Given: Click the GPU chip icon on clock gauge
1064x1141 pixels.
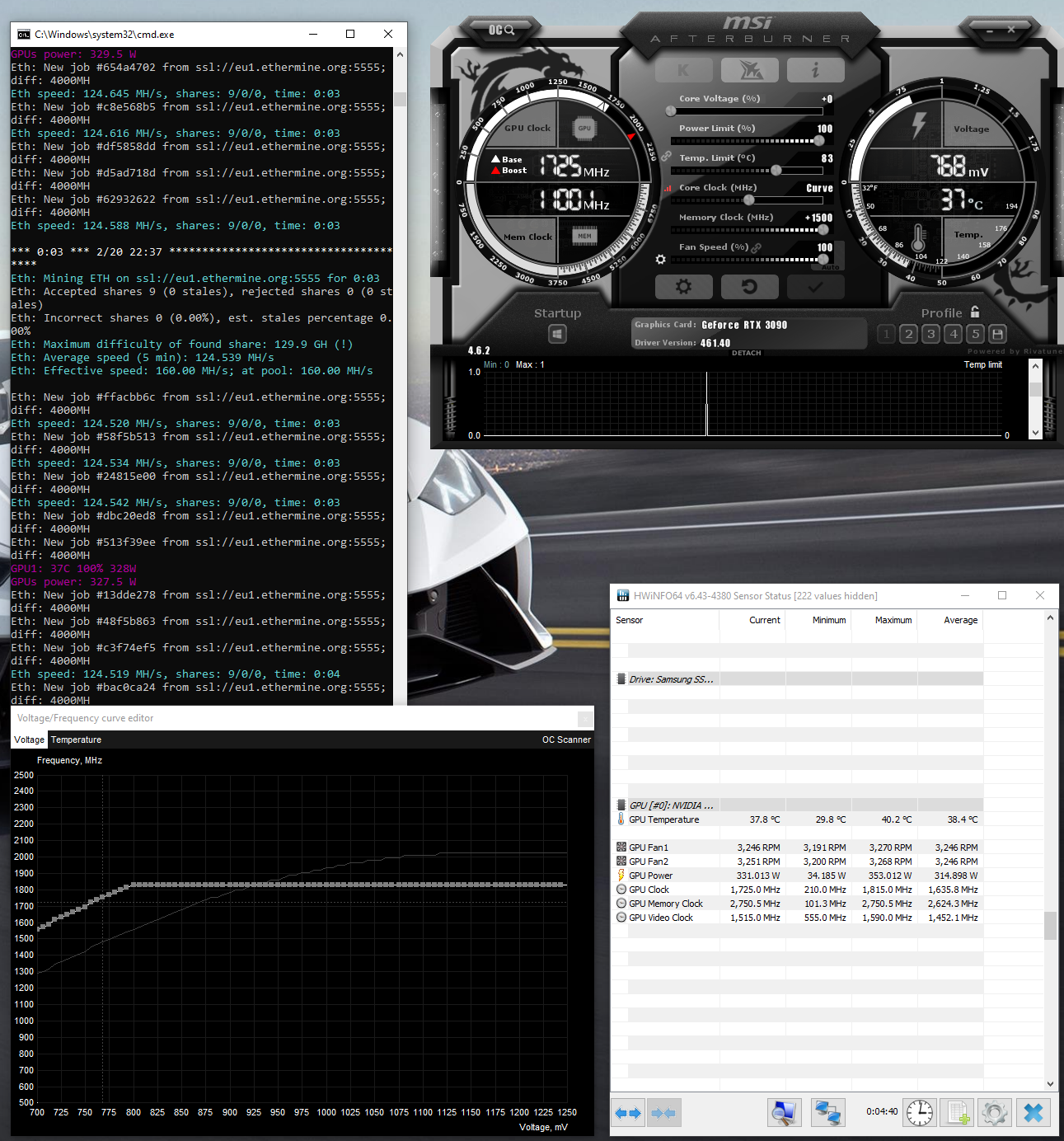Looking at the screenshot, I should (584, 129).
